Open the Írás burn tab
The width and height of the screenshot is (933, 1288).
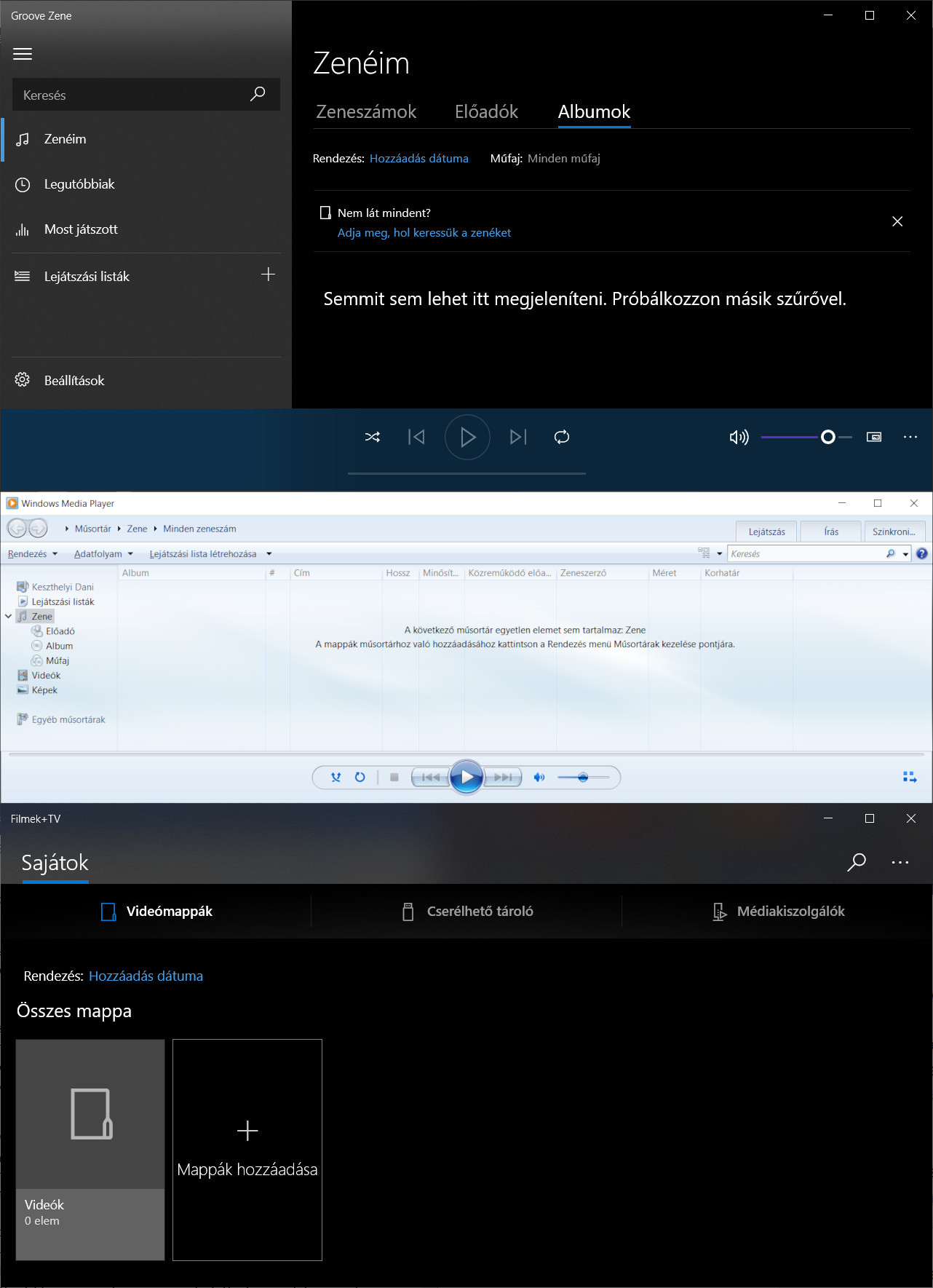pyautogui.click(x=831, y=532)
